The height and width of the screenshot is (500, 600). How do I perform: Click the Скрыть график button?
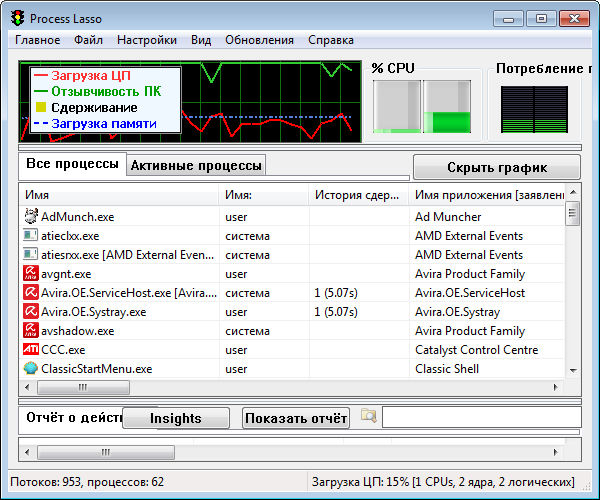pyautogui.click(x=497, y=167)
